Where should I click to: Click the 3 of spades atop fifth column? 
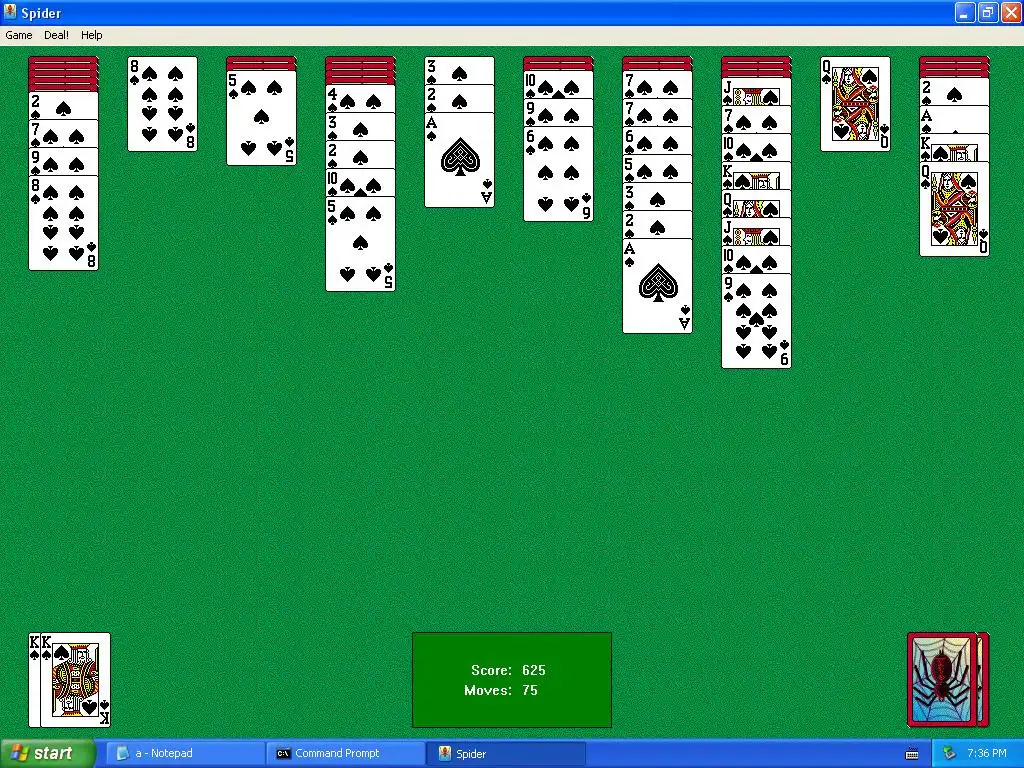click(x=460, y=71)
